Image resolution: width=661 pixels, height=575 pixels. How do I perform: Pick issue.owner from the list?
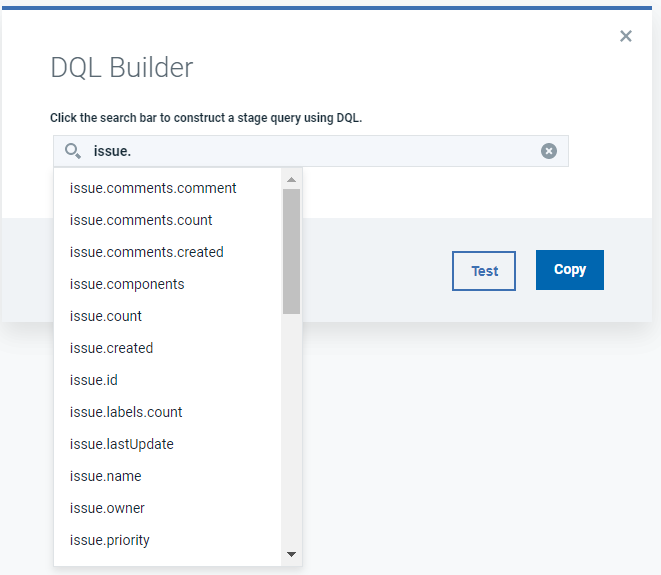(107, 508)
